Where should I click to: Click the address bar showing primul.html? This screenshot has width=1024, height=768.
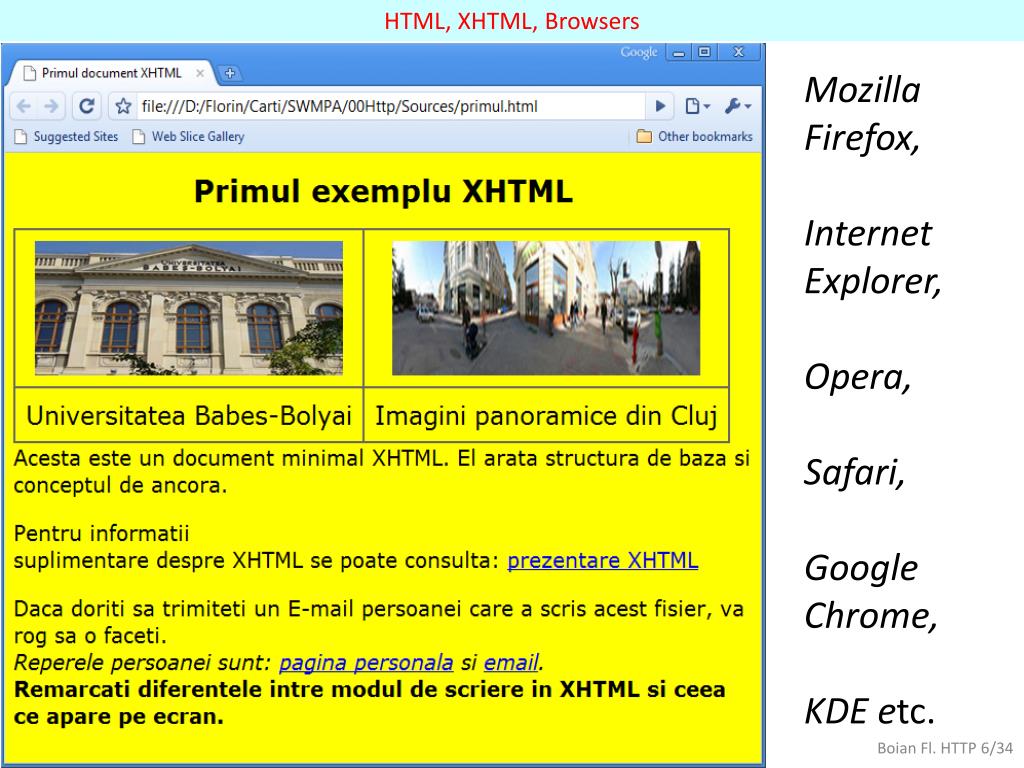click(x=389, y=106)
